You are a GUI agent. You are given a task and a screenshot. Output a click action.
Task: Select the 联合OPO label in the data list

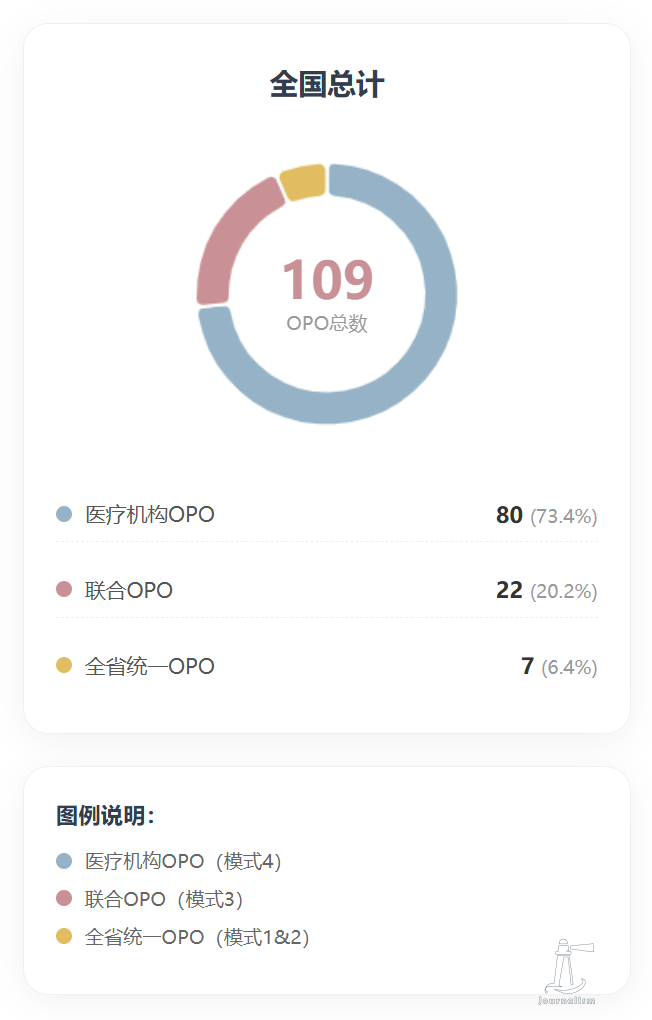click(x=129, y=591)
